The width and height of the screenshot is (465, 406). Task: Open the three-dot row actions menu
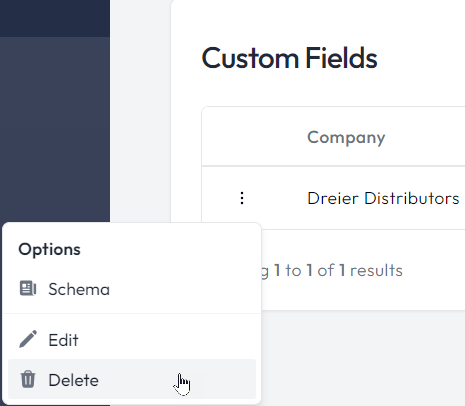point(242,198)
